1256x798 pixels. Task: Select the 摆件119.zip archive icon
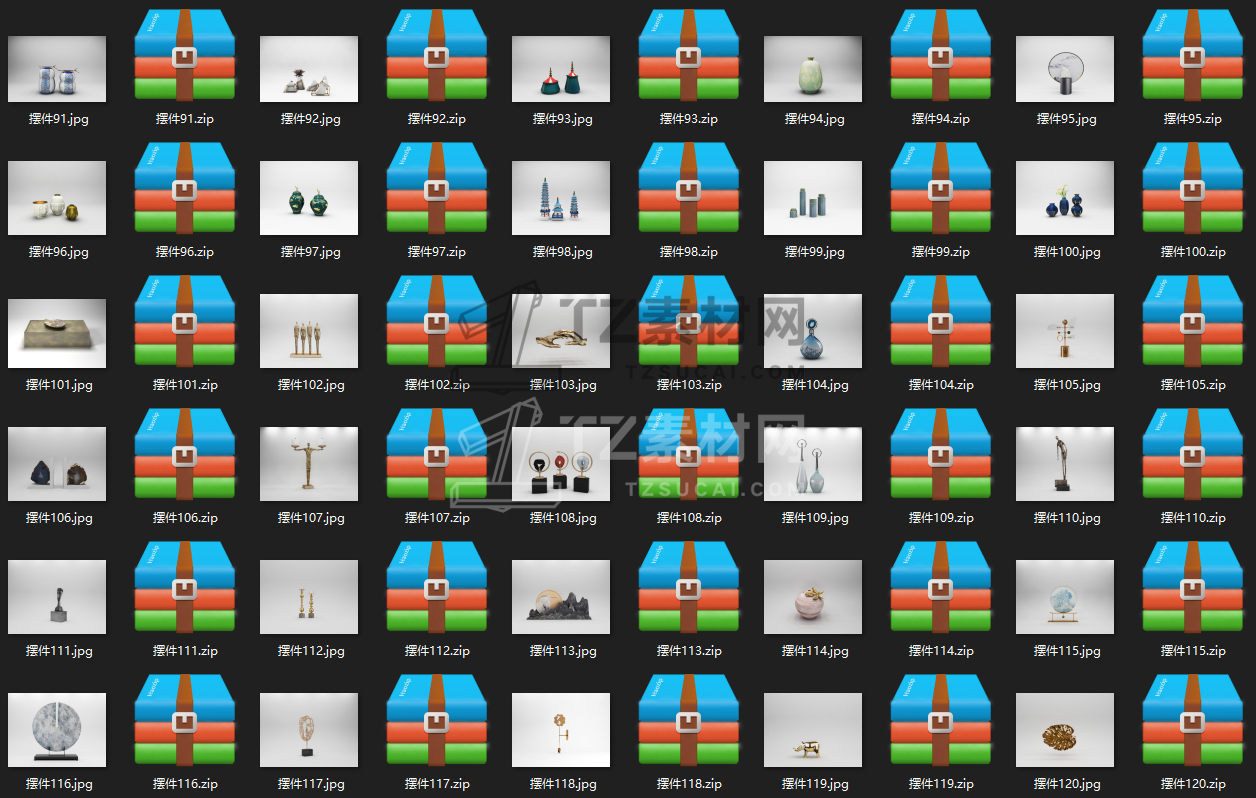click(941, 720)
